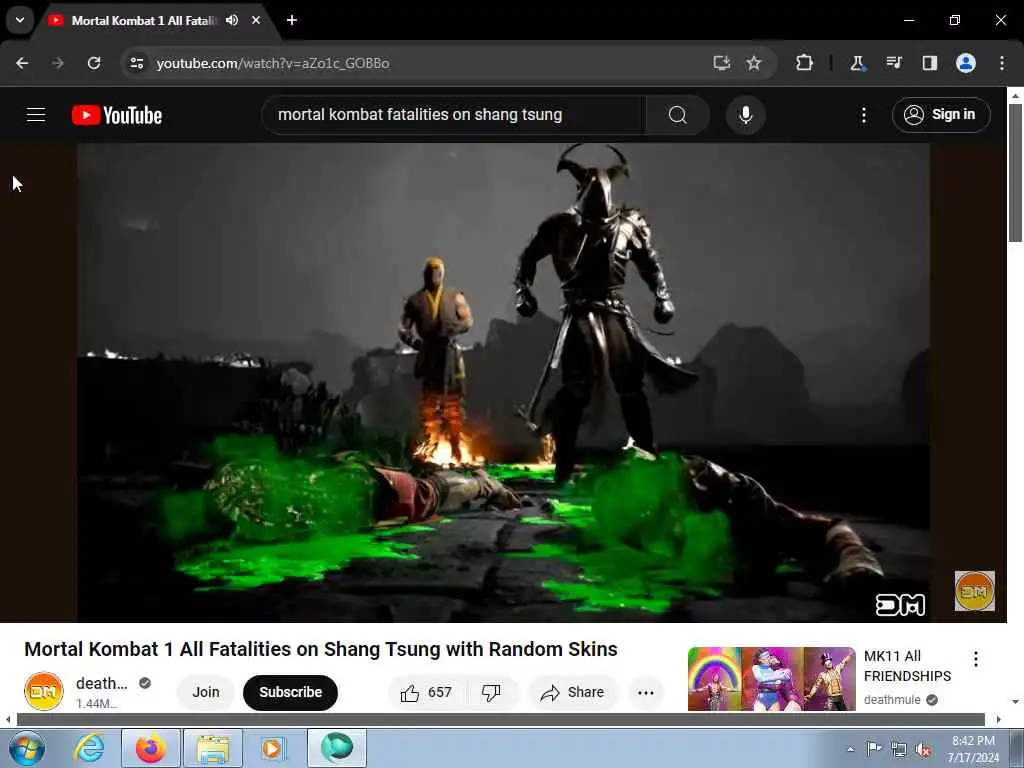Click the horizontal scrollbar at bottom
Viewport: 1024px width, 768px height.
tap(501, 720)
